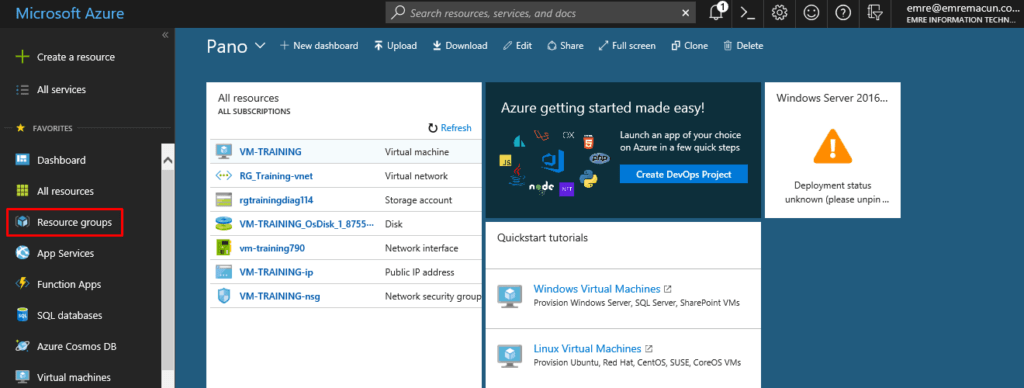Open the help question mark icon
The image size is (1024, 388).
(x=843, y=13)
